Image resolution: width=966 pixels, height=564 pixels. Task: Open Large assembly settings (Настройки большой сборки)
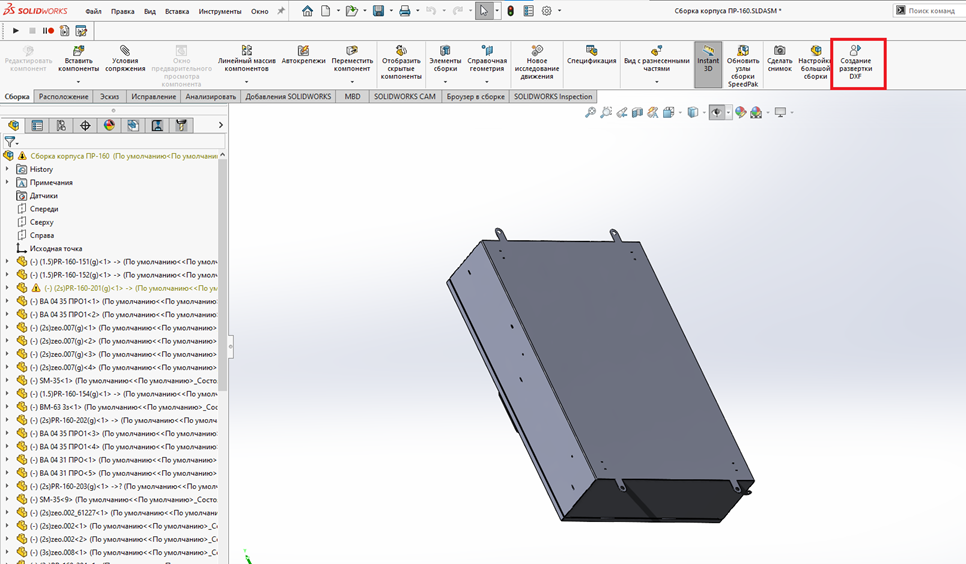click(x=815, y=63)
